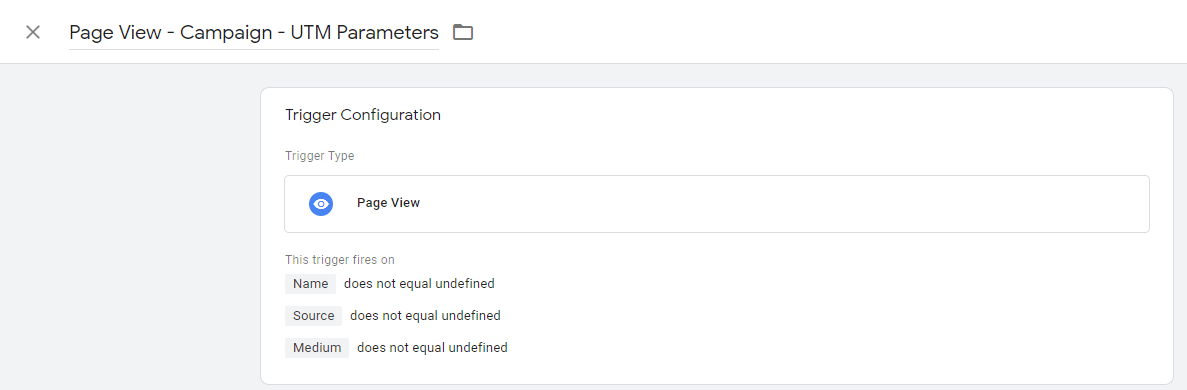Open the folder icon beside the trigger name
Viewport: 1187px width, 390px height.
pyautogui.click(x=463, y=33)
